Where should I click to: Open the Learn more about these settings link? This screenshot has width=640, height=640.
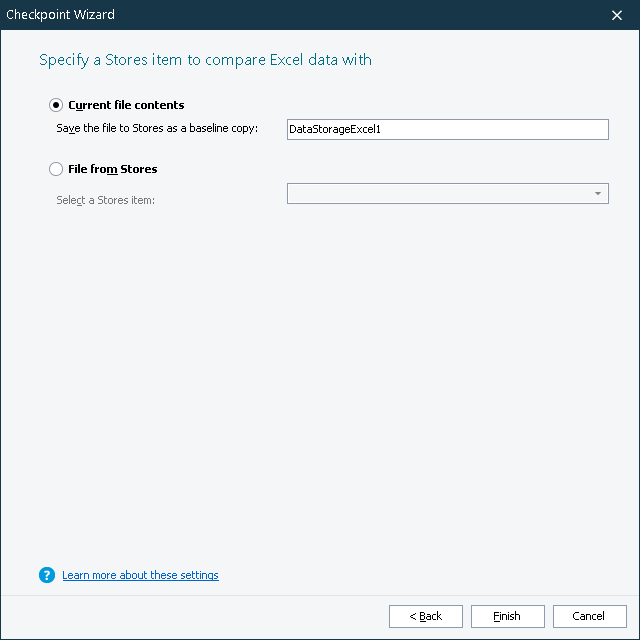(x=140, y=575)
